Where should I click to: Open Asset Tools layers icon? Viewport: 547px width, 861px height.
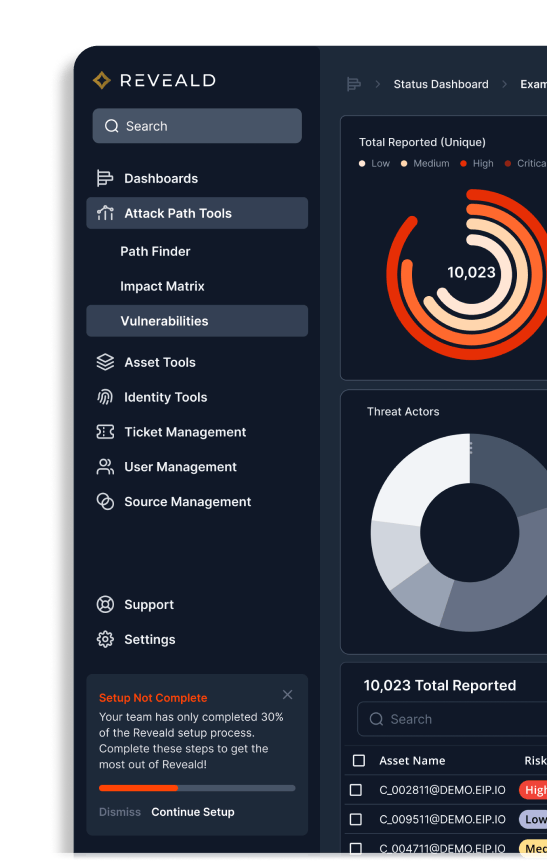(105, 362)
